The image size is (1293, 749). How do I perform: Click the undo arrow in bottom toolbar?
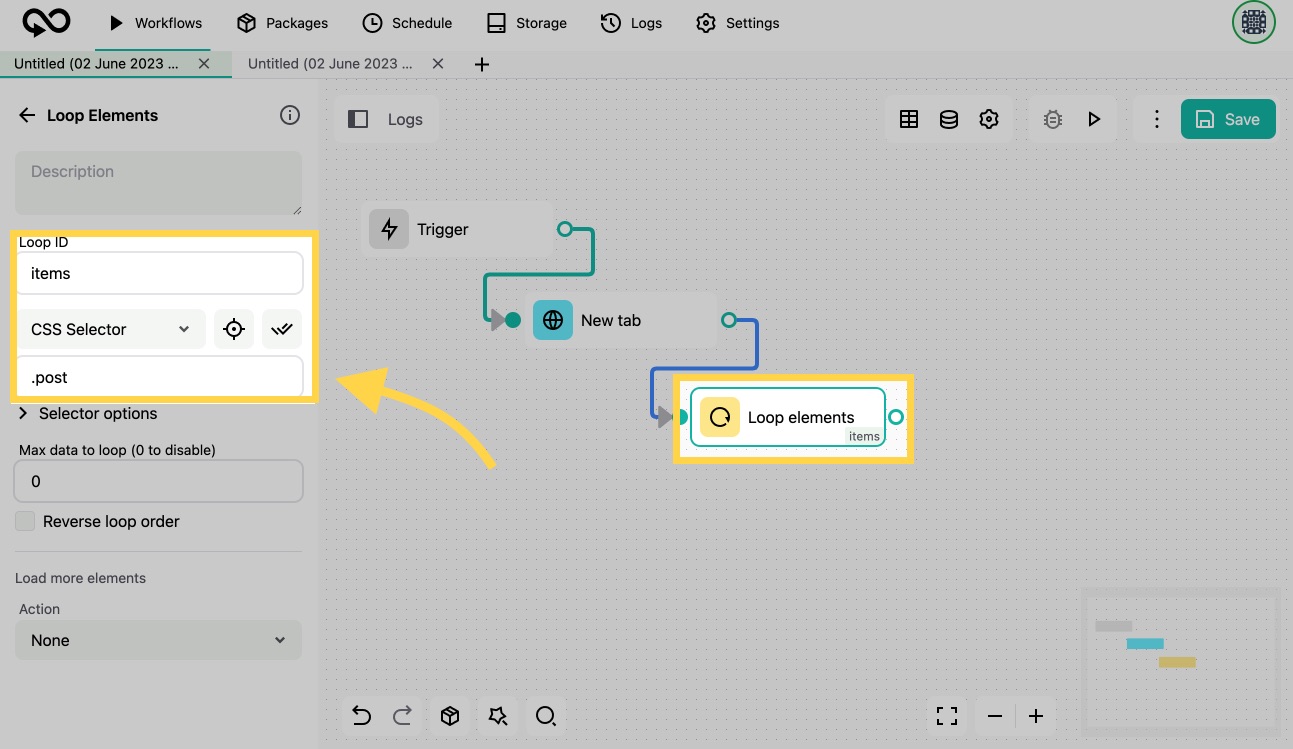click(x=362, y=716)
